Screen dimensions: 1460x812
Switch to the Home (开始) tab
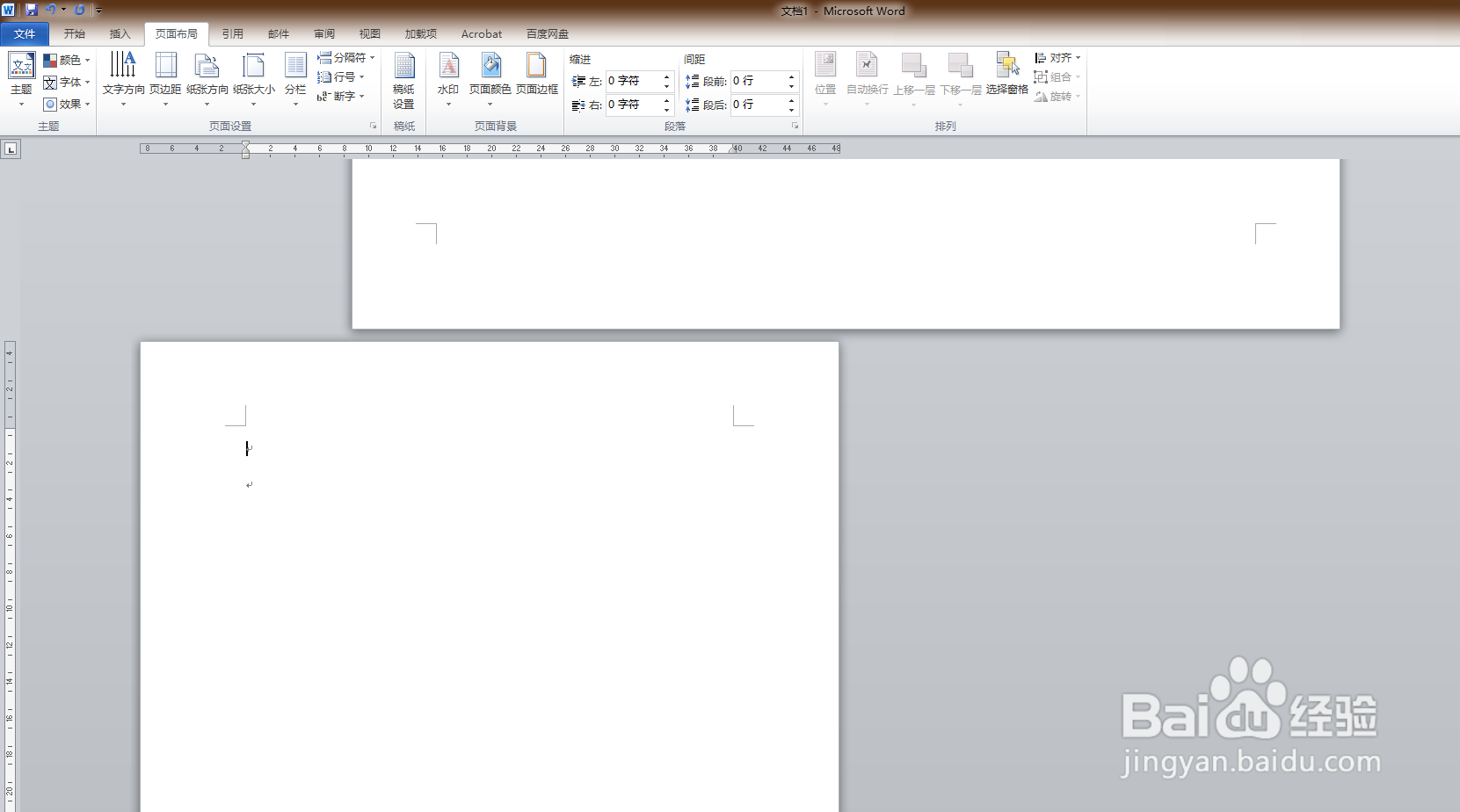pos(75,34)
